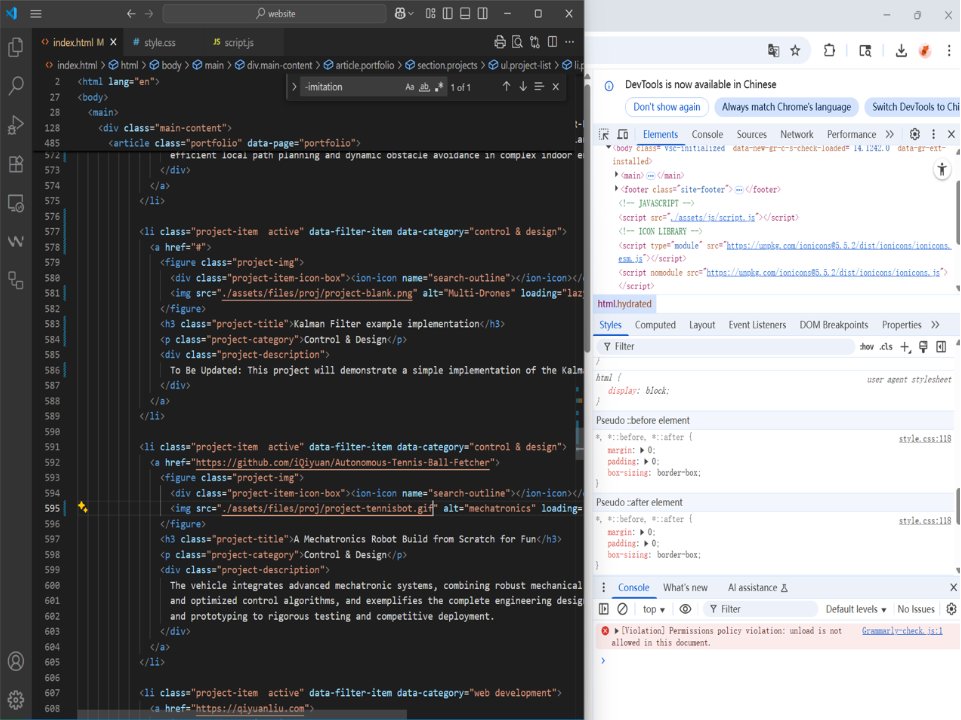The image size is (961, 720).
Task: Open the Extensions view in VS Code
Action: point(16,164)
